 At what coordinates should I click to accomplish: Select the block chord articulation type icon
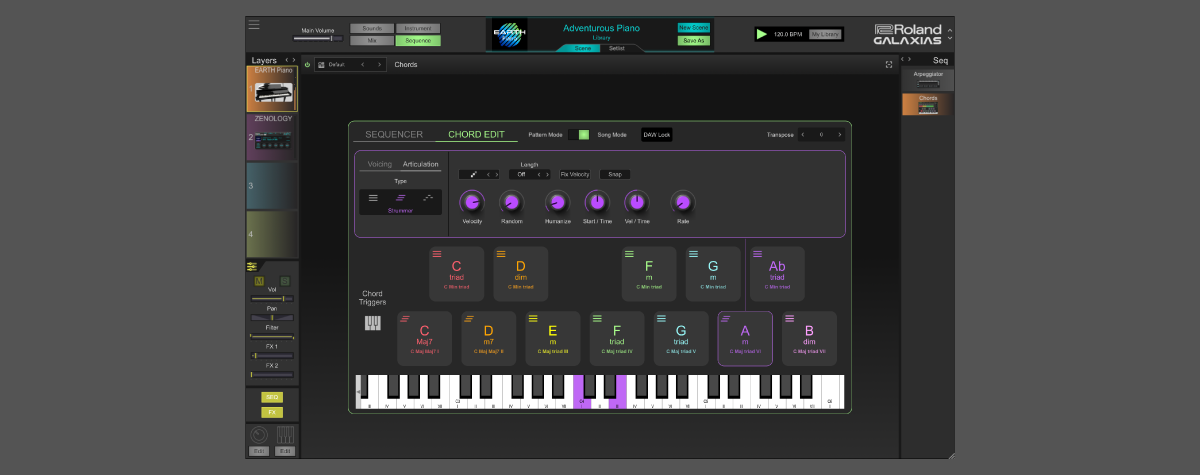(x=373, y=198)
